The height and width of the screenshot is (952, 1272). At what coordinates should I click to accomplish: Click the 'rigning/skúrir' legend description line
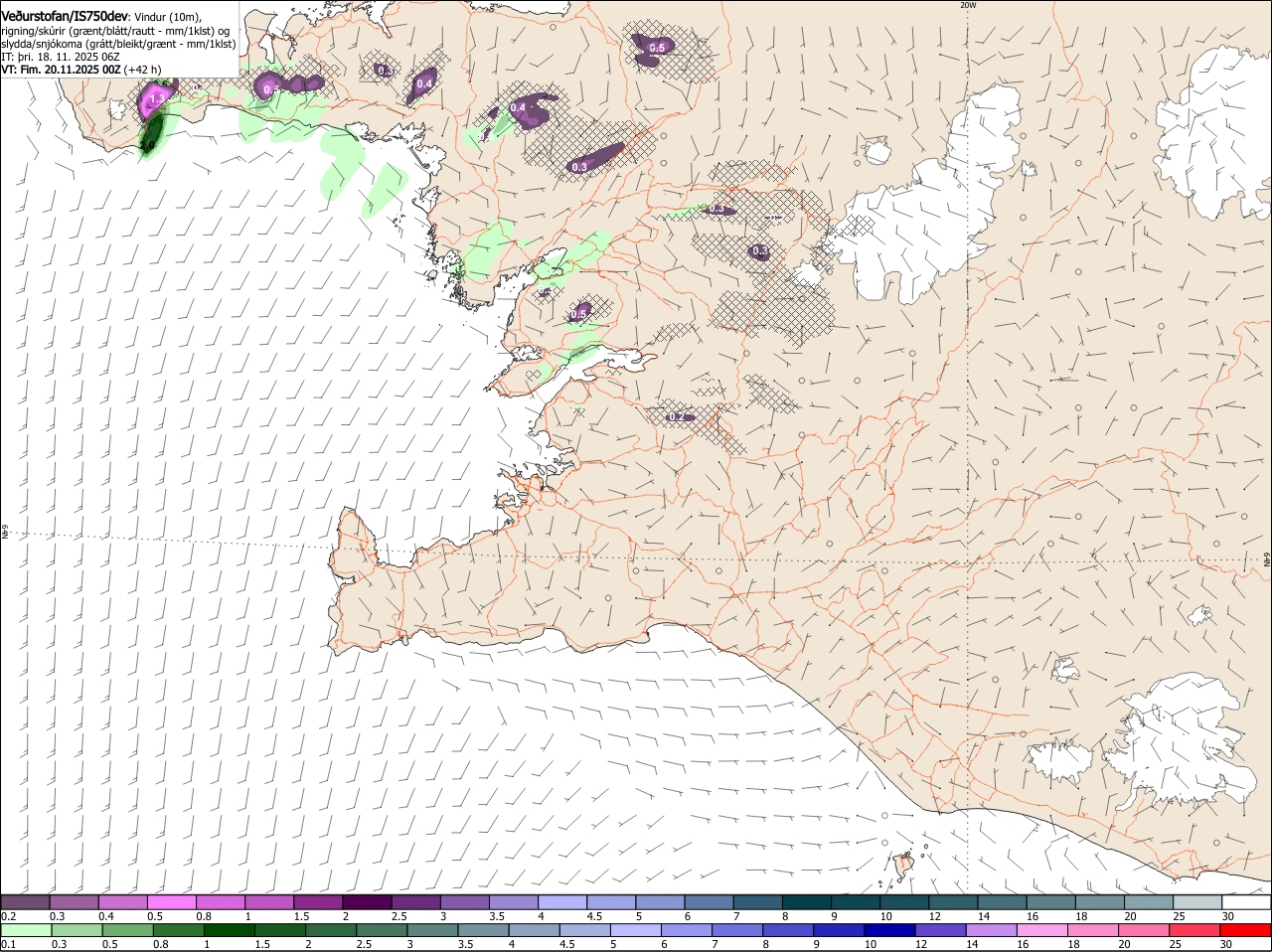click(x=115, y=31)
